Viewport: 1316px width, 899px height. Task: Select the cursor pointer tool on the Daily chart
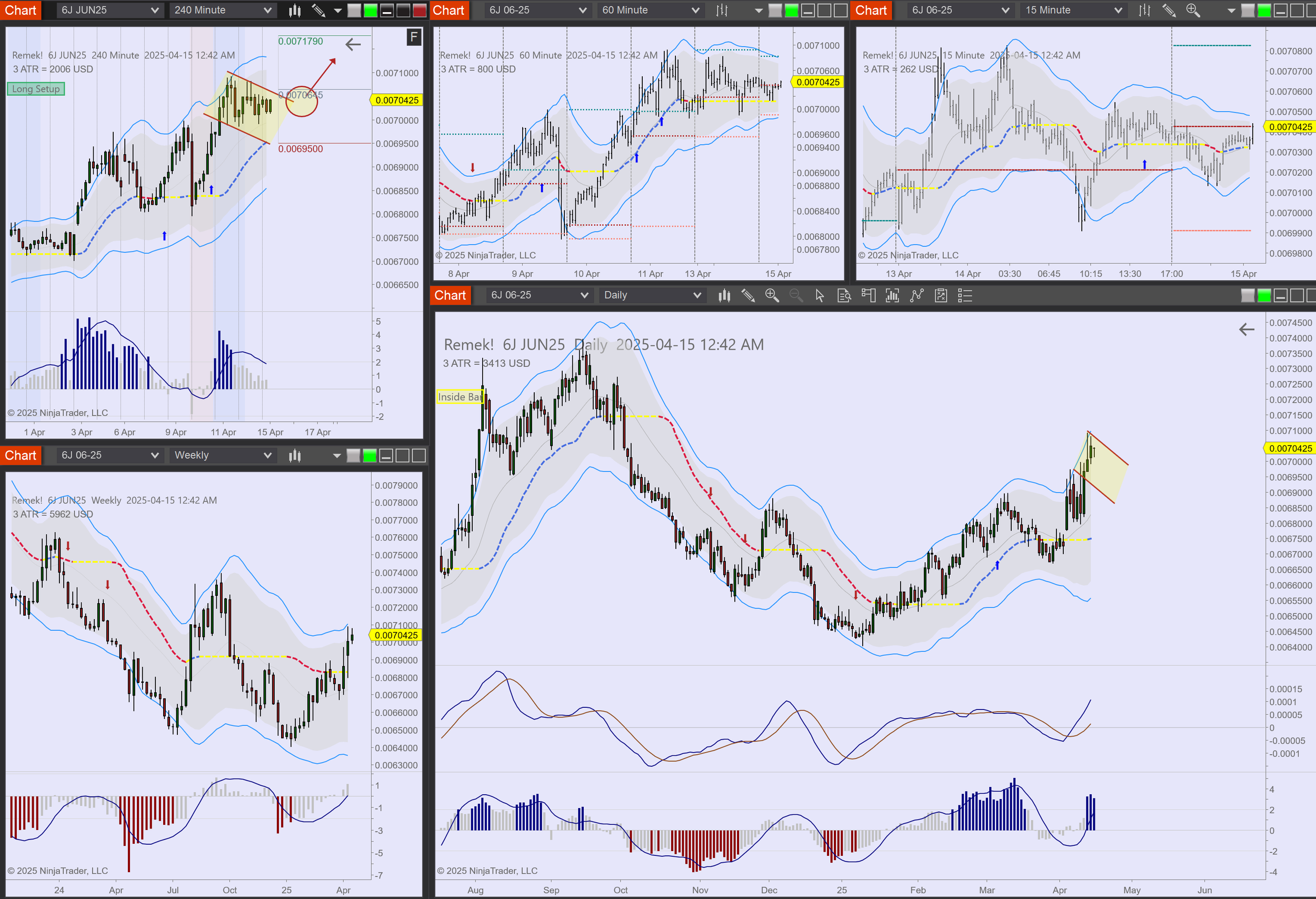[x=820, y=295]
